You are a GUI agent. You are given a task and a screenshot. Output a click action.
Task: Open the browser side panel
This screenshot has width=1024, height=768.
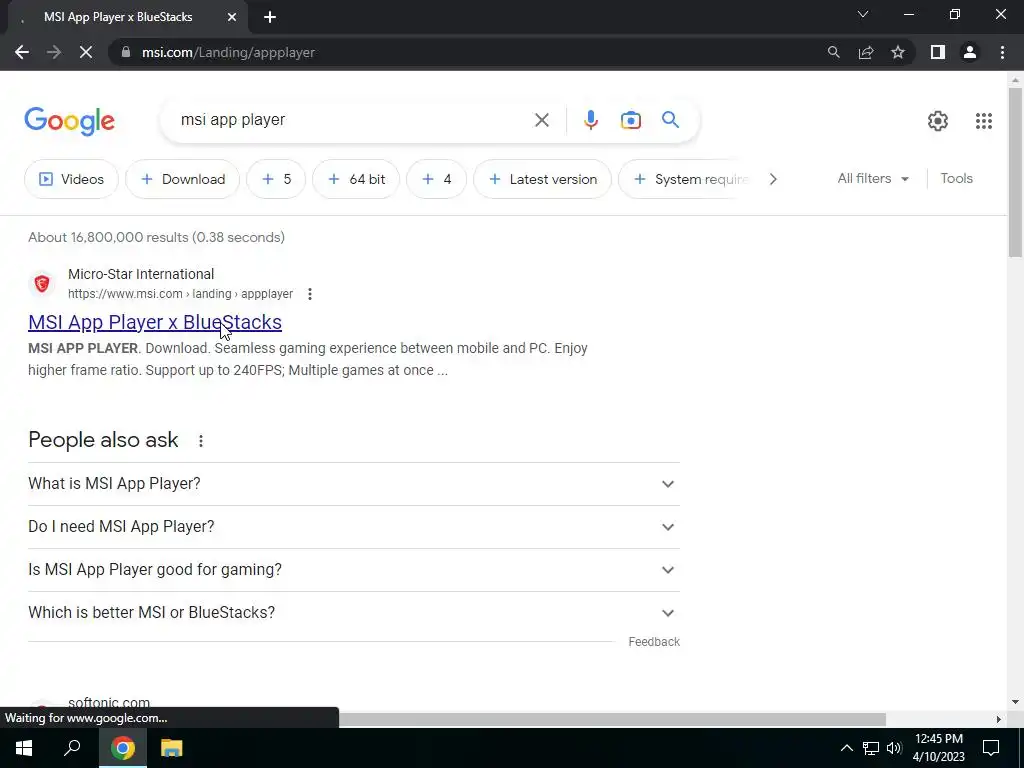click(x=938, y=52)
